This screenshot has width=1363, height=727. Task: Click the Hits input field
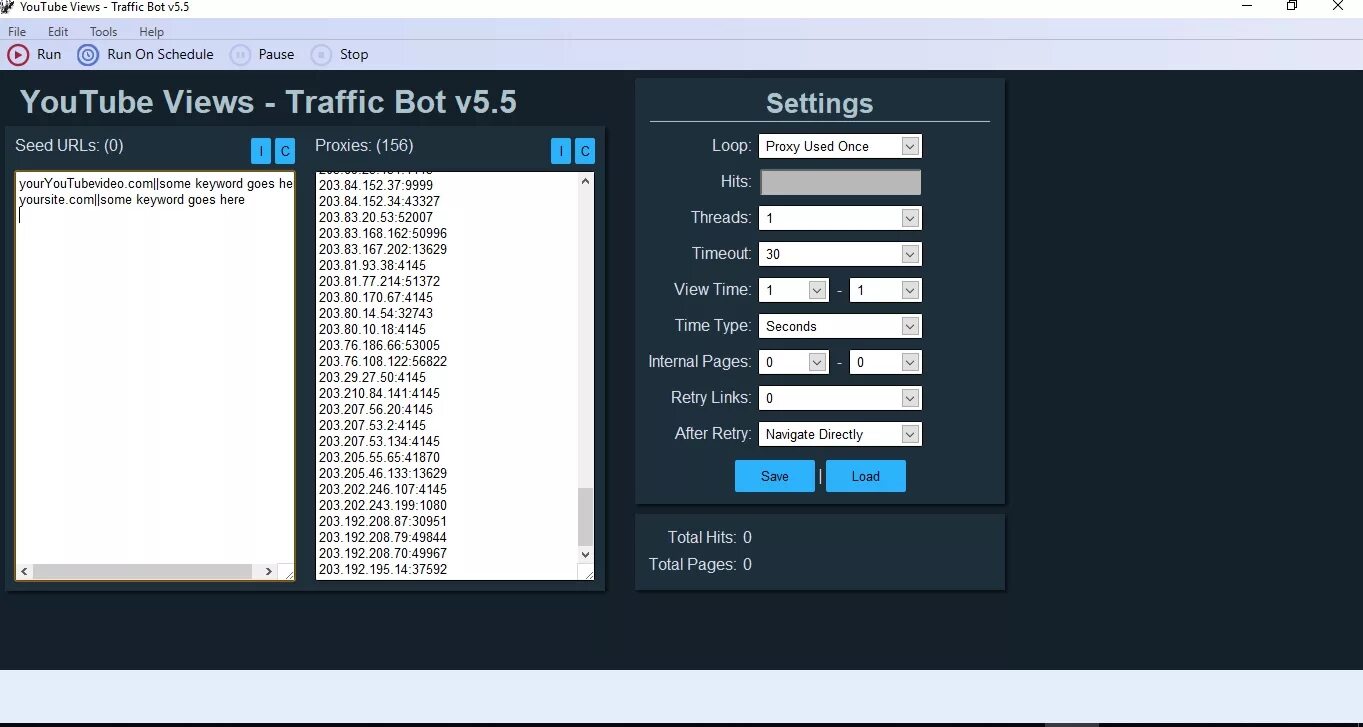(840, 182)
